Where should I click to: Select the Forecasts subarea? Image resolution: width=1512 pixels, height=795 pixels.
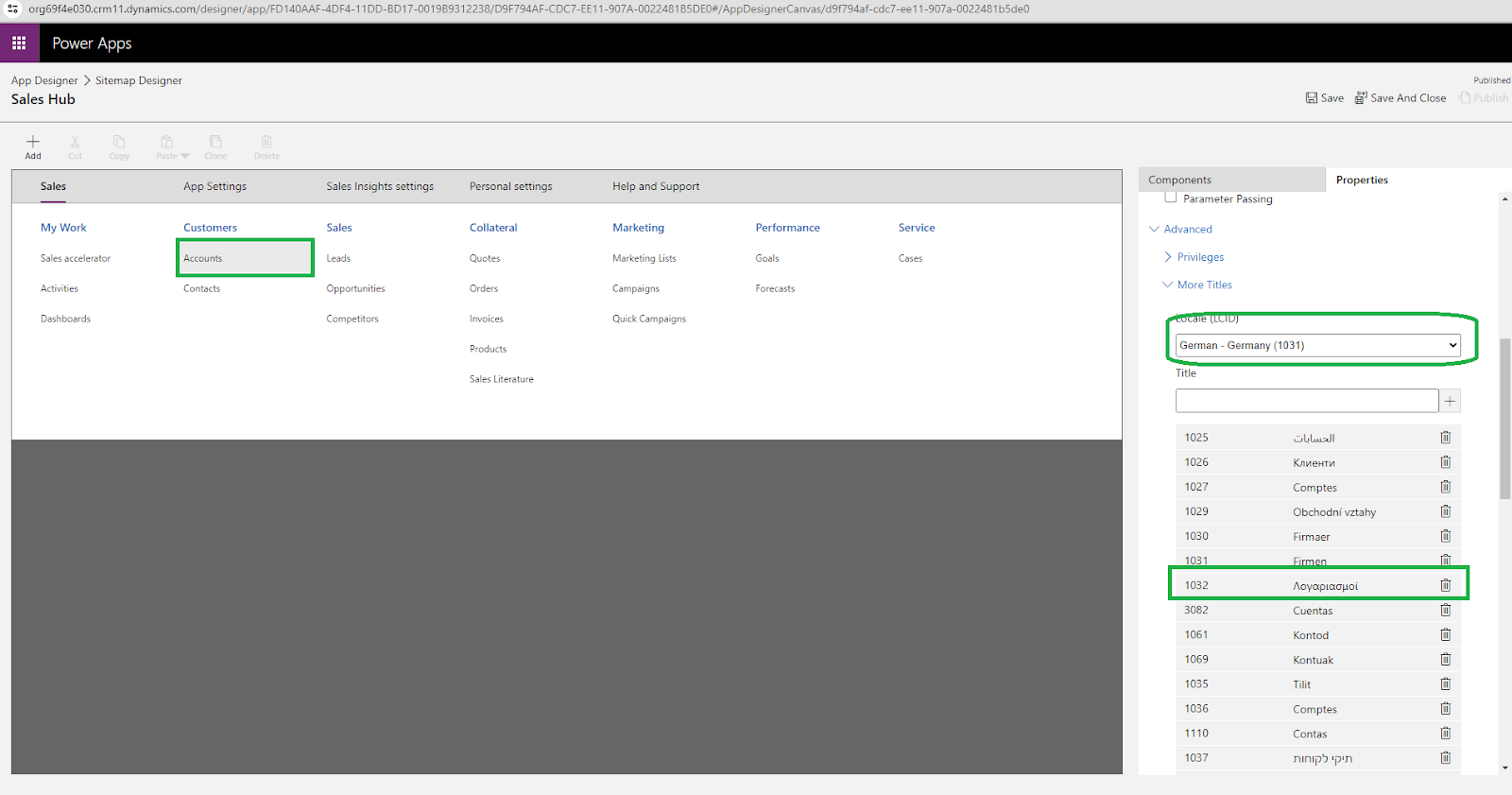(775, 288)
